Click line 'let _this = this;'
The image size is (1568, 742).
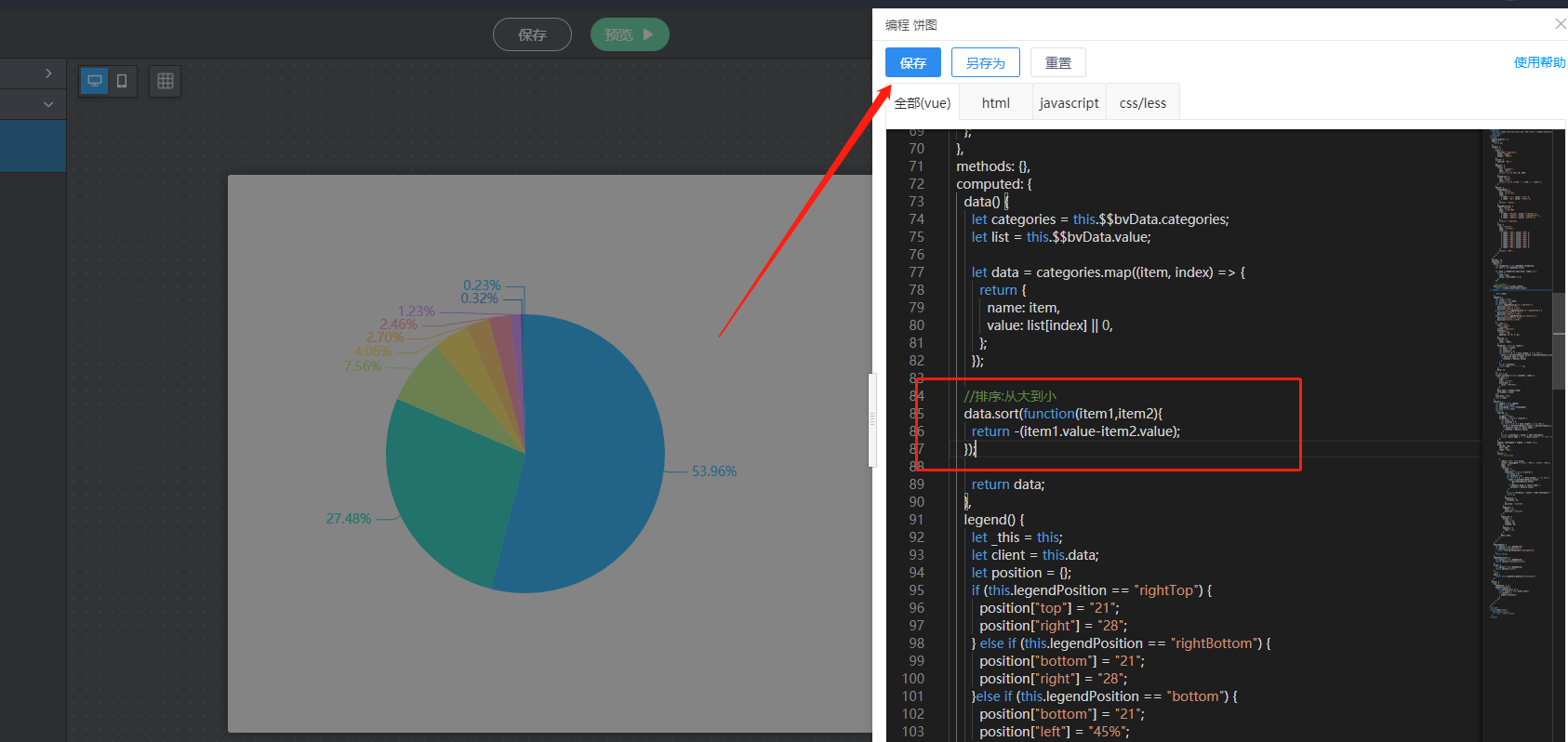click(1017, 537)
